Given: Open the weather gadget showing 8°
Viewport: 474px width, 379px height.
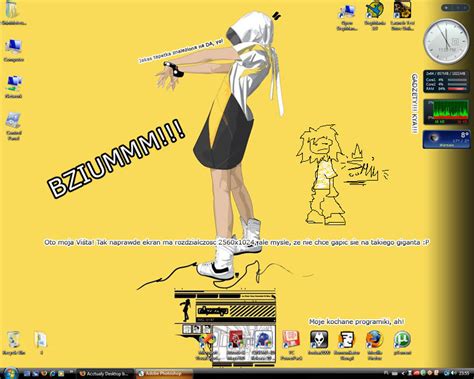Looking at the screenshot, I should (446, 139).
